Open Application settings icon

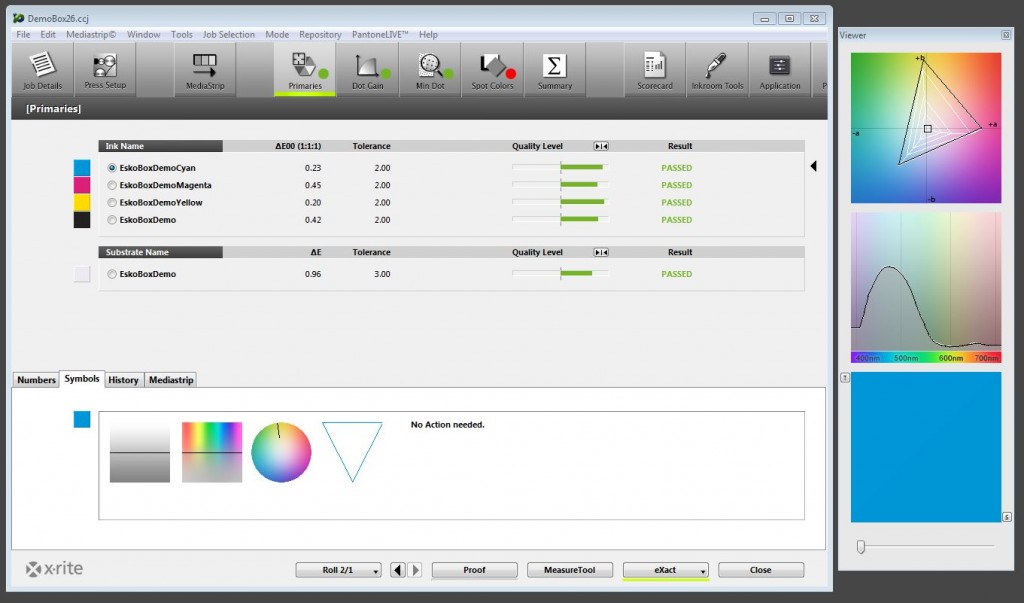click(x=780, y=70)
